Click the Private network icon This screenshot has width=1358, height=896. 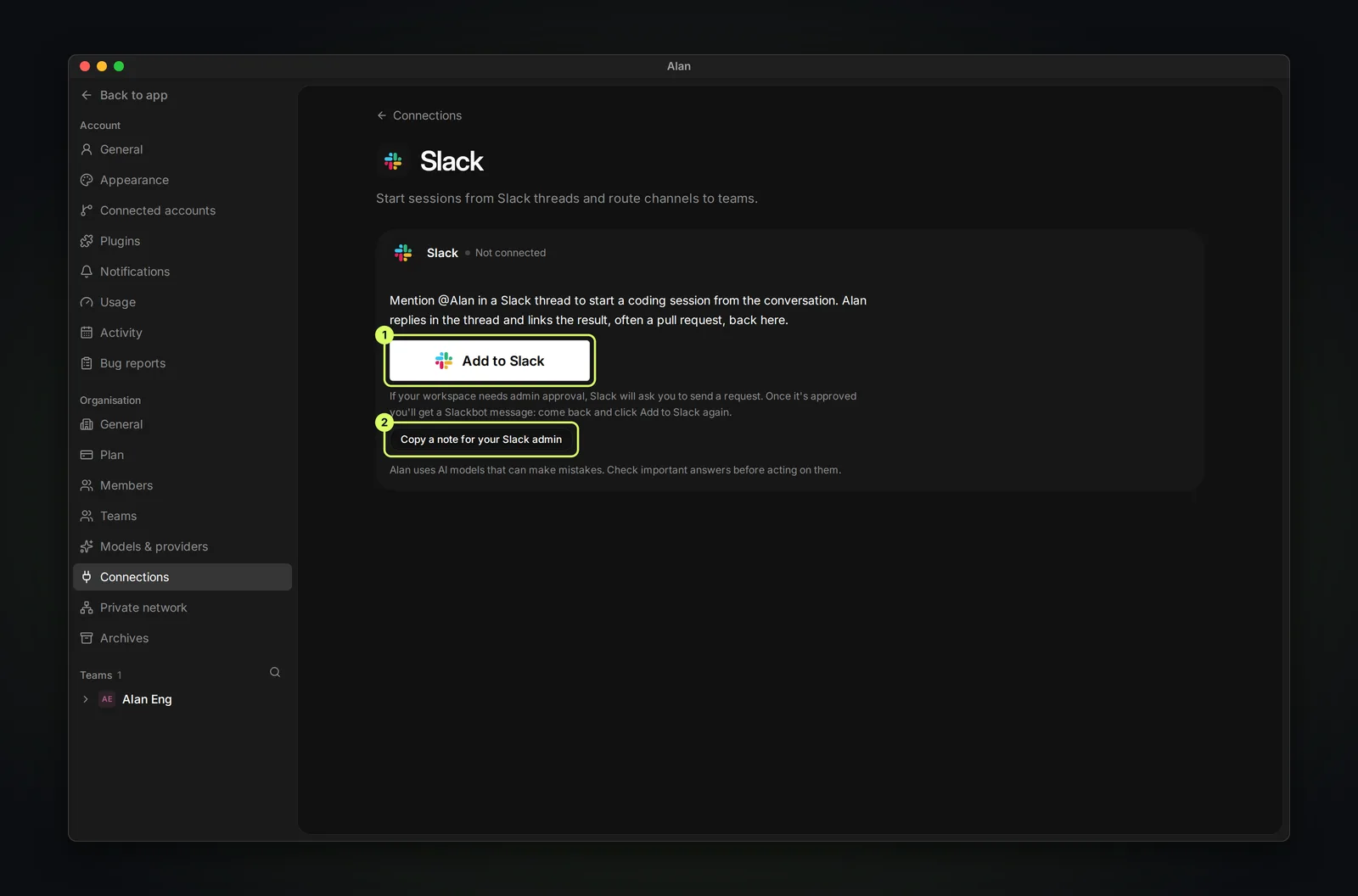coord(87,608)
